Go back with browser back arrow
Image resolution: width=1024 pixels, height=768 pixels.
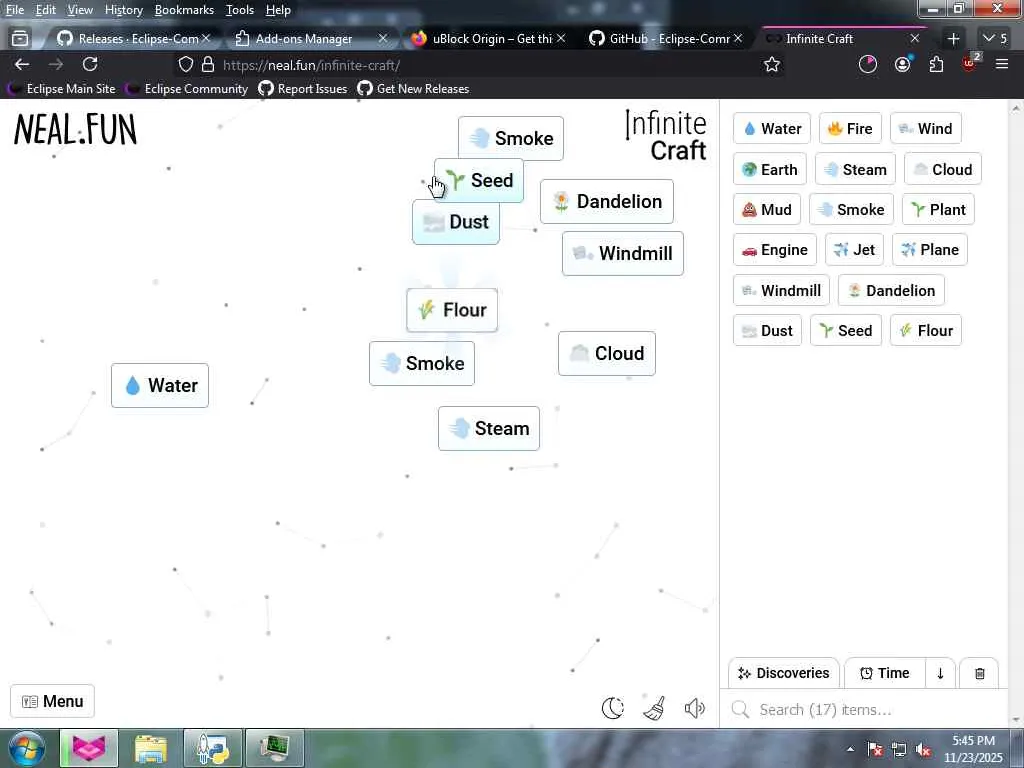click(x=22, y=64)
